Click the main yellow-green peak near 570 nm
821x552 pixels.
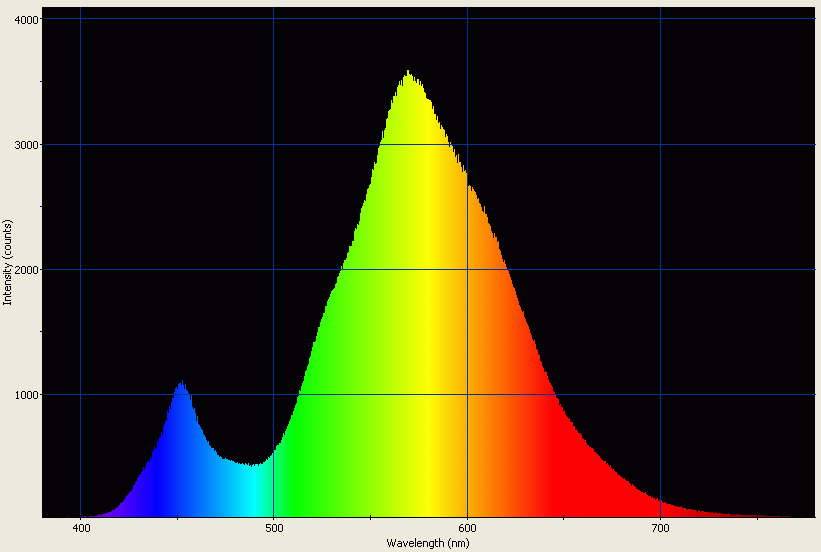coord(408,76)
